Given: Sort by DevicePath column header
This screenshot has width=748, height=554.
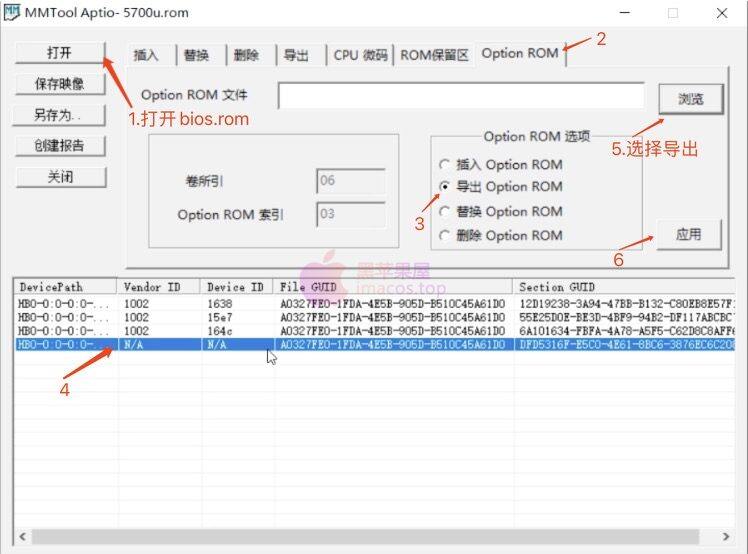Looking at the screenshot, I should click(x=65, y=287).
